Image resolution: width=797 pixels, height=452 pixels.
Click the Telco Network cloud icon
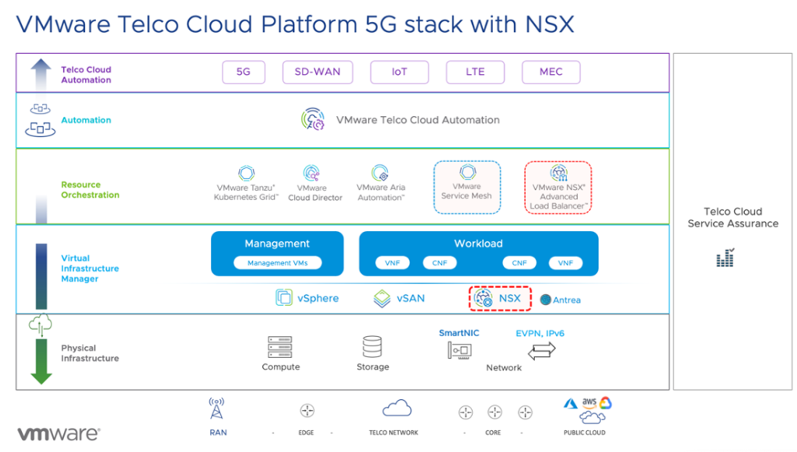tap(397, 408)
